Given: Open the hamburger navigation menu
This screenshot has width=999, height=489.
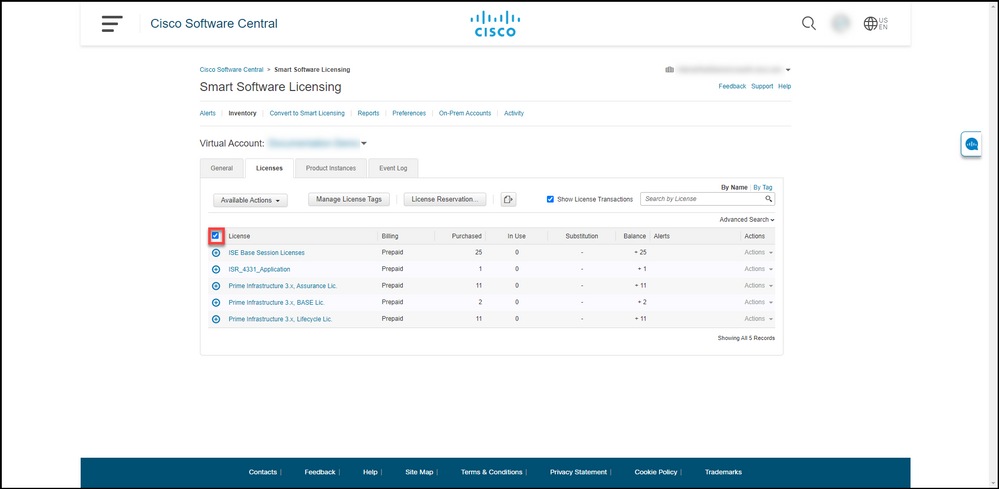Looking at the screenshot, I should (x=111, y=24).
